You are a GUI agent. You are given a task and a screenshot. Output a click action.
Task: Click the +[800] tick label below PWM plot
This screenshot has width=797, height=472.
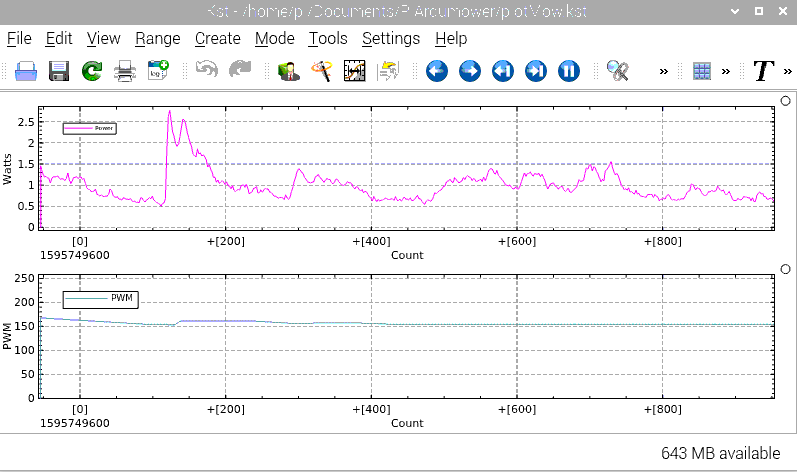coord(663,409)
